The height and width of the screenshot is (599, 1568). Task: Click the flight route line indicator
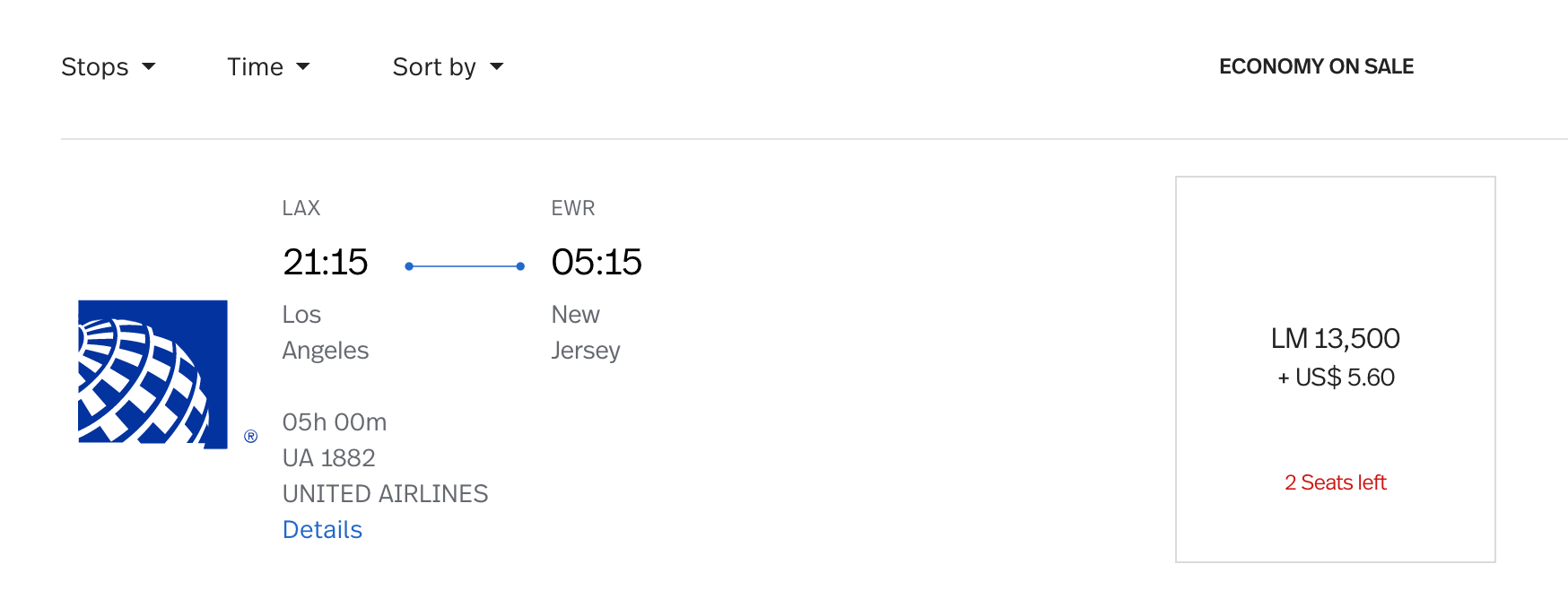465,266
